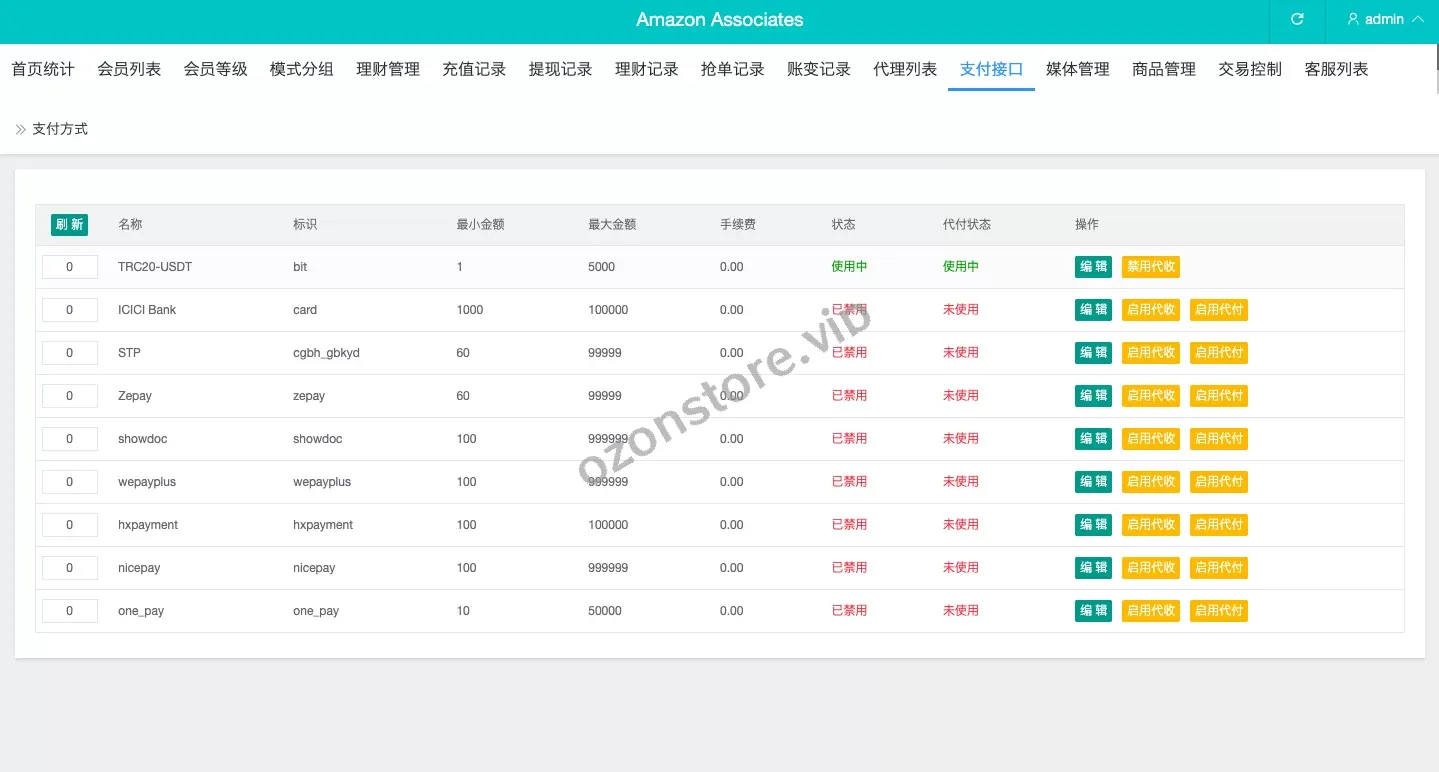Viewport: 1439px width, 772px height.
Task: Disable collection (禁用代收) for TRC20-USDT
Action: (1150, 267)
